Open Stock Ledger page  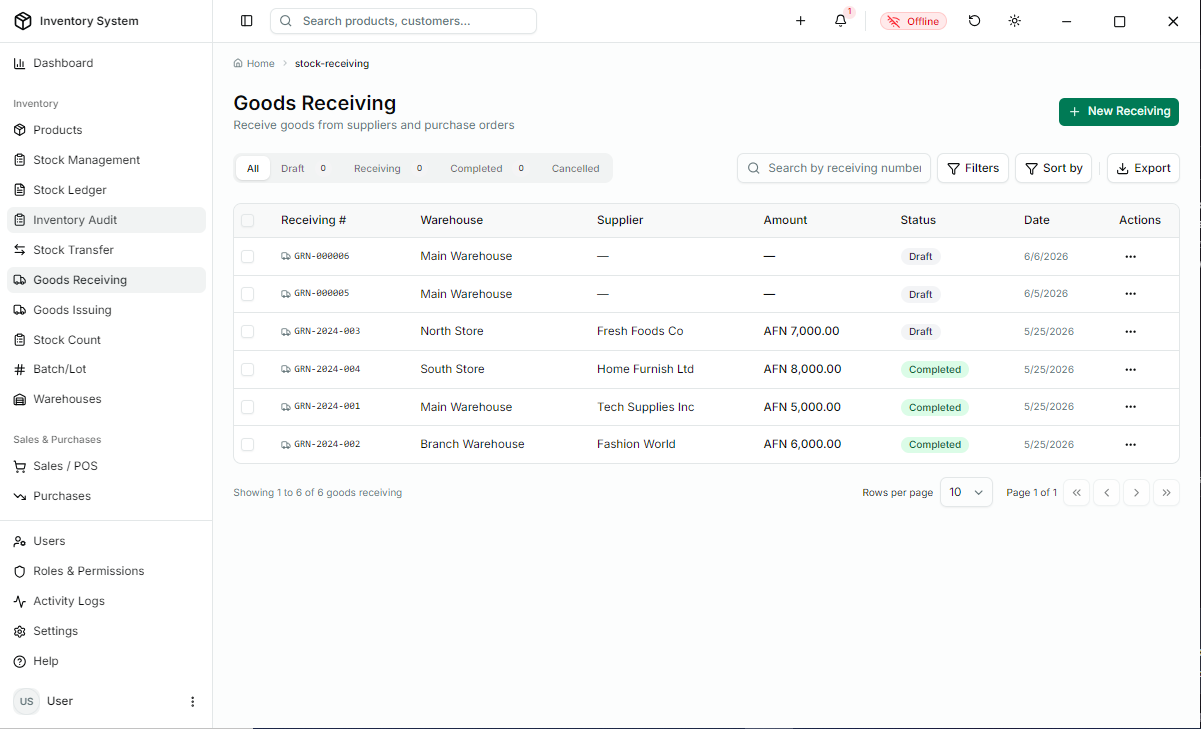pos(106,190)
